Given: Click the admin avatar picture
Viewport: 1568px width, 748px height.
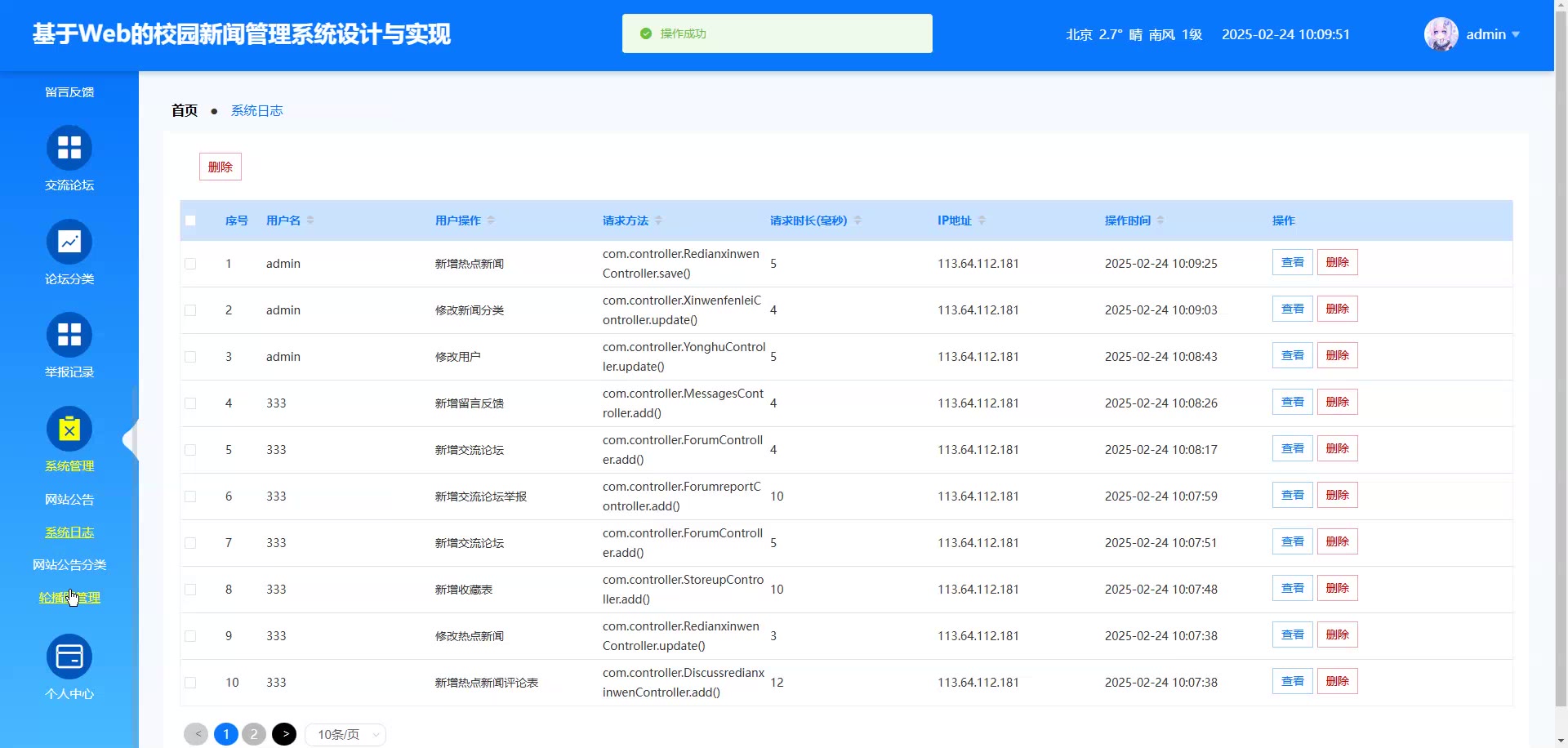Looking at the screenshot, I should point(1441,34).
